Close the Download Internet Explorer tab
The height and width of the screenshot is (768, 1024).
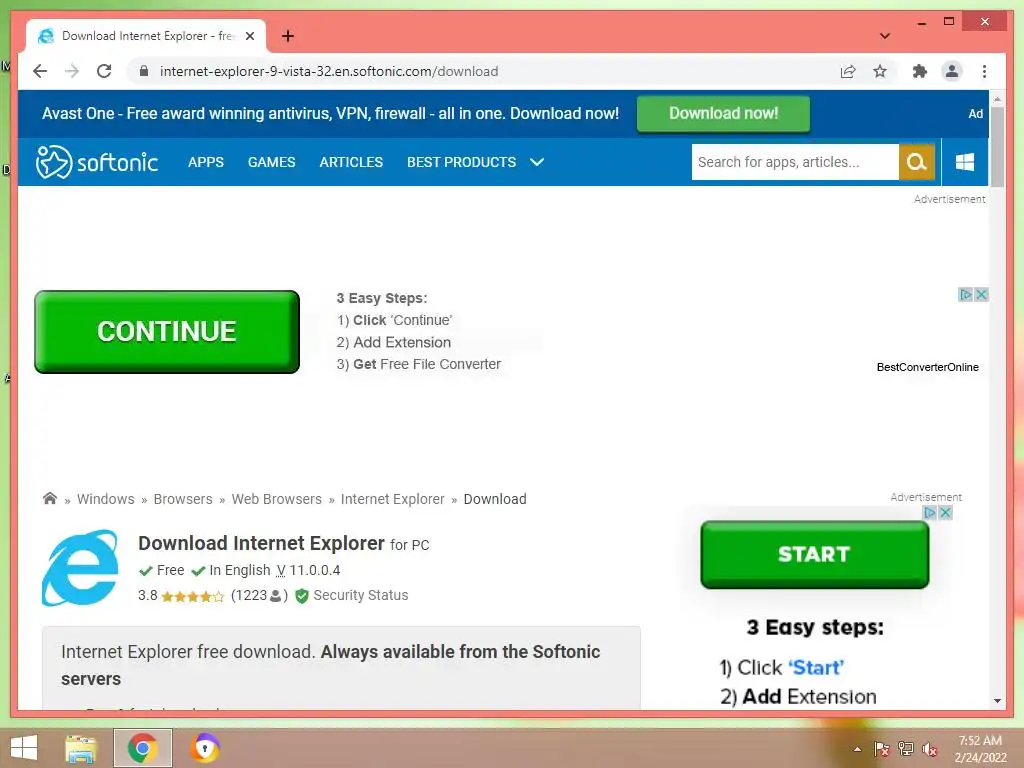click(249, 36)
